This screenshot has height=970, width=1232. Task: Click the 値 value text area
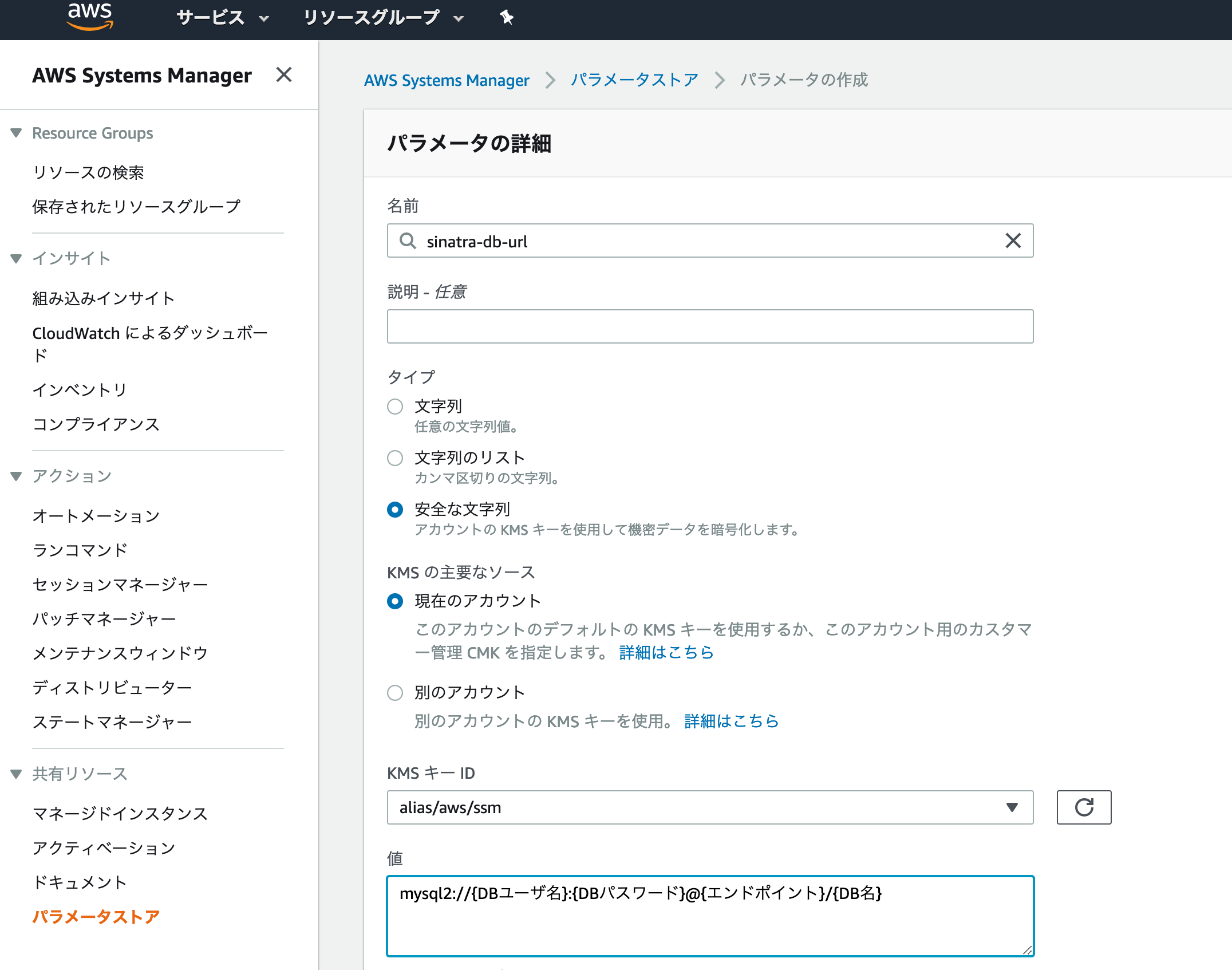710,916
